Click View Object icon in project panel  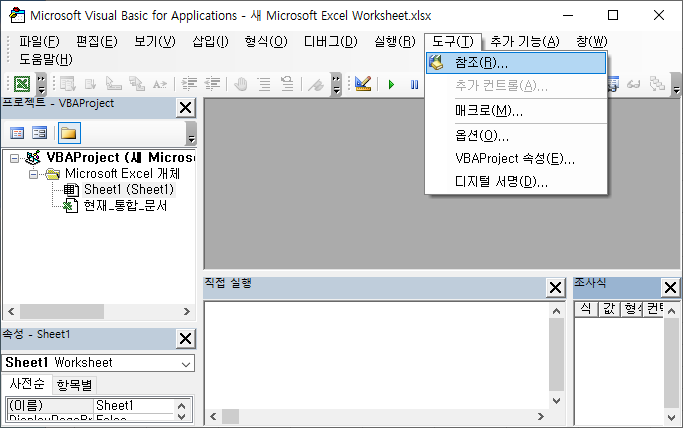[40, 133]
